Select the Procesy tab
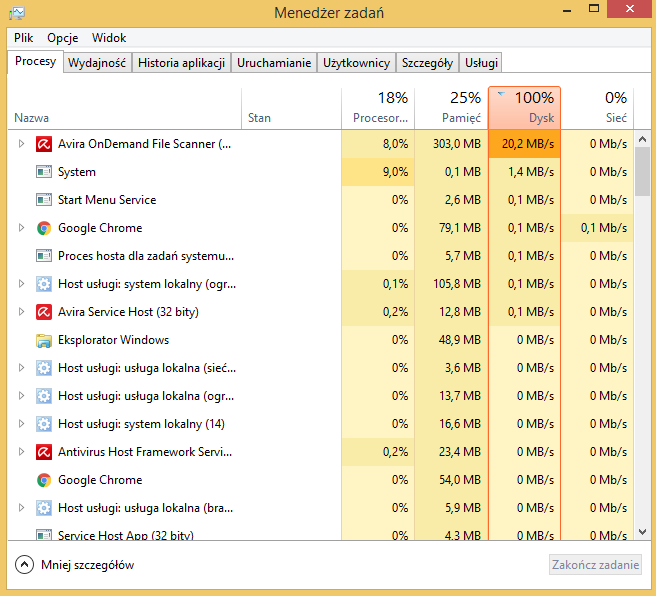The height and width of the screenshot is (596, 656). click(36, 61)
